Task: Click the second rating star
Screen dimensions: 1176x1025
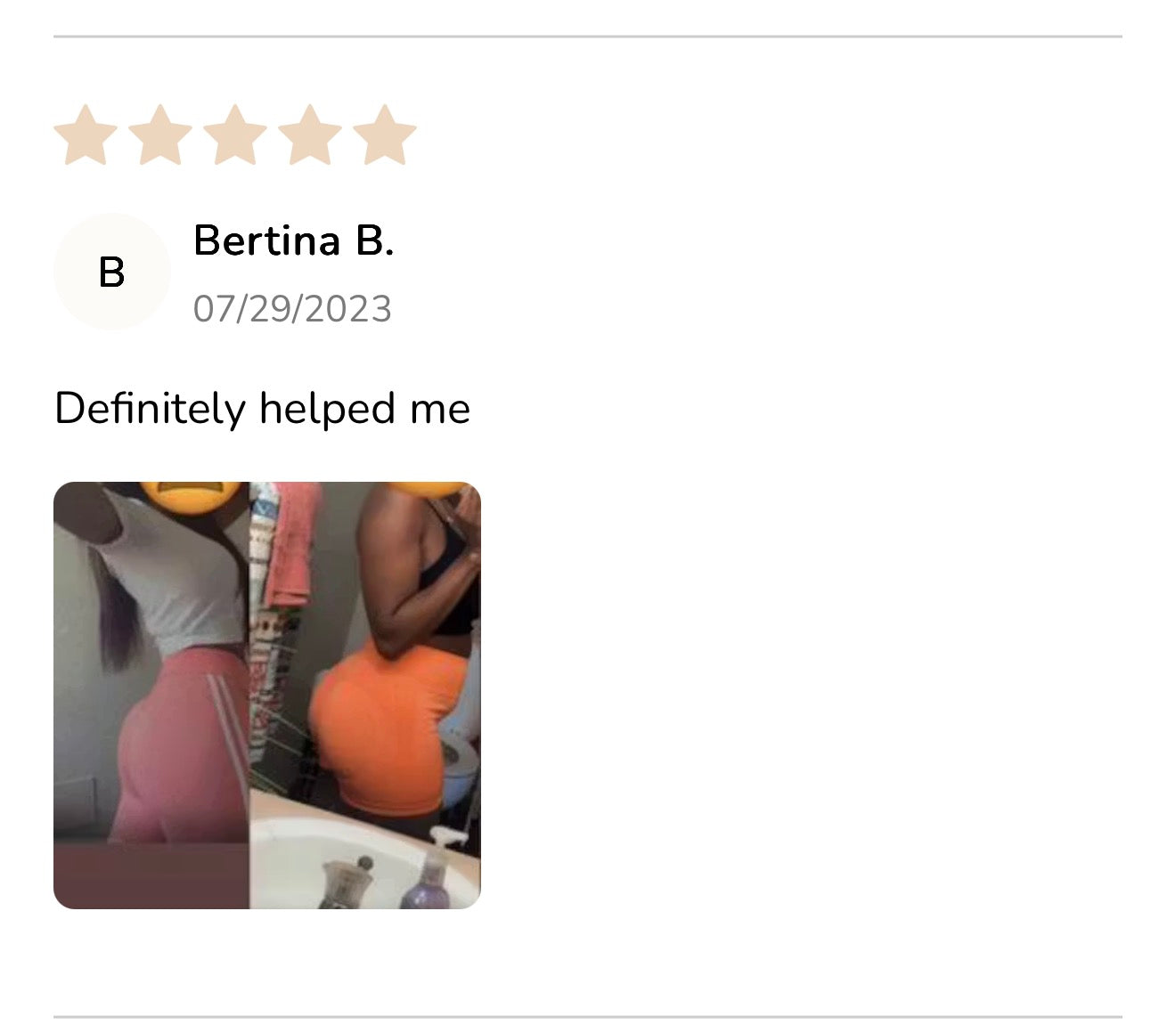Action: [160, 135]
